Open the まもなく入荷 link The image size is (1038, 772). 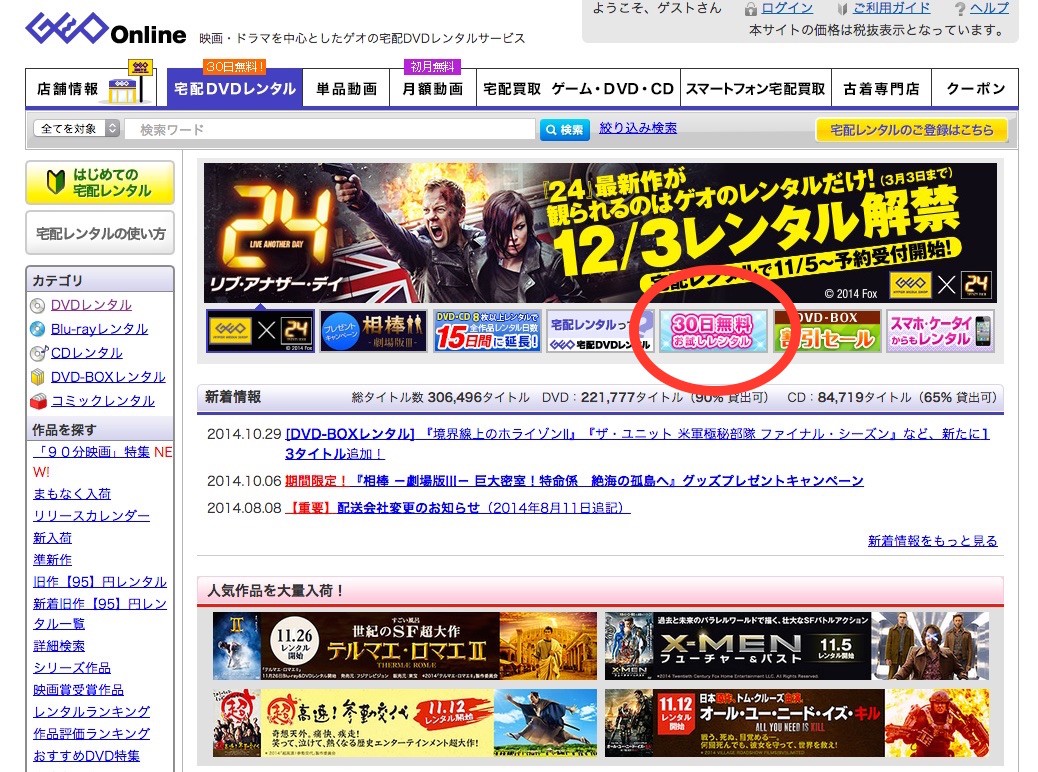[71, 494]
